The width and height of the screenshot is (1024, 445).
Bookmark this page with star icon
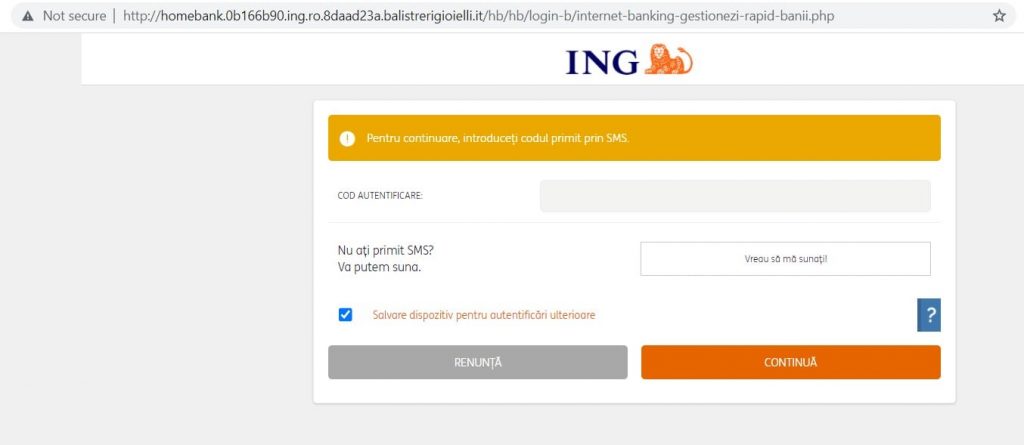point(999,16)
